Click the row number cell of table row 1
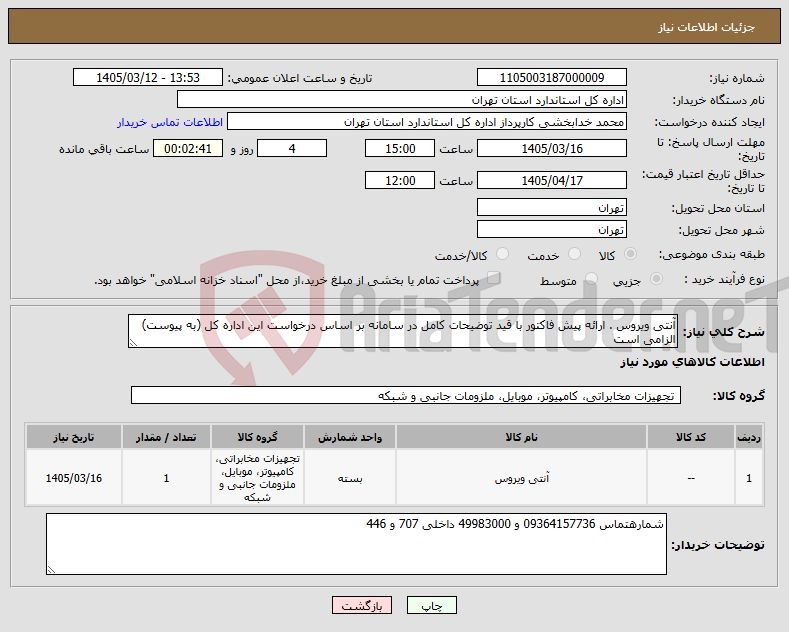The image size is (789, 632). [749, 478]
